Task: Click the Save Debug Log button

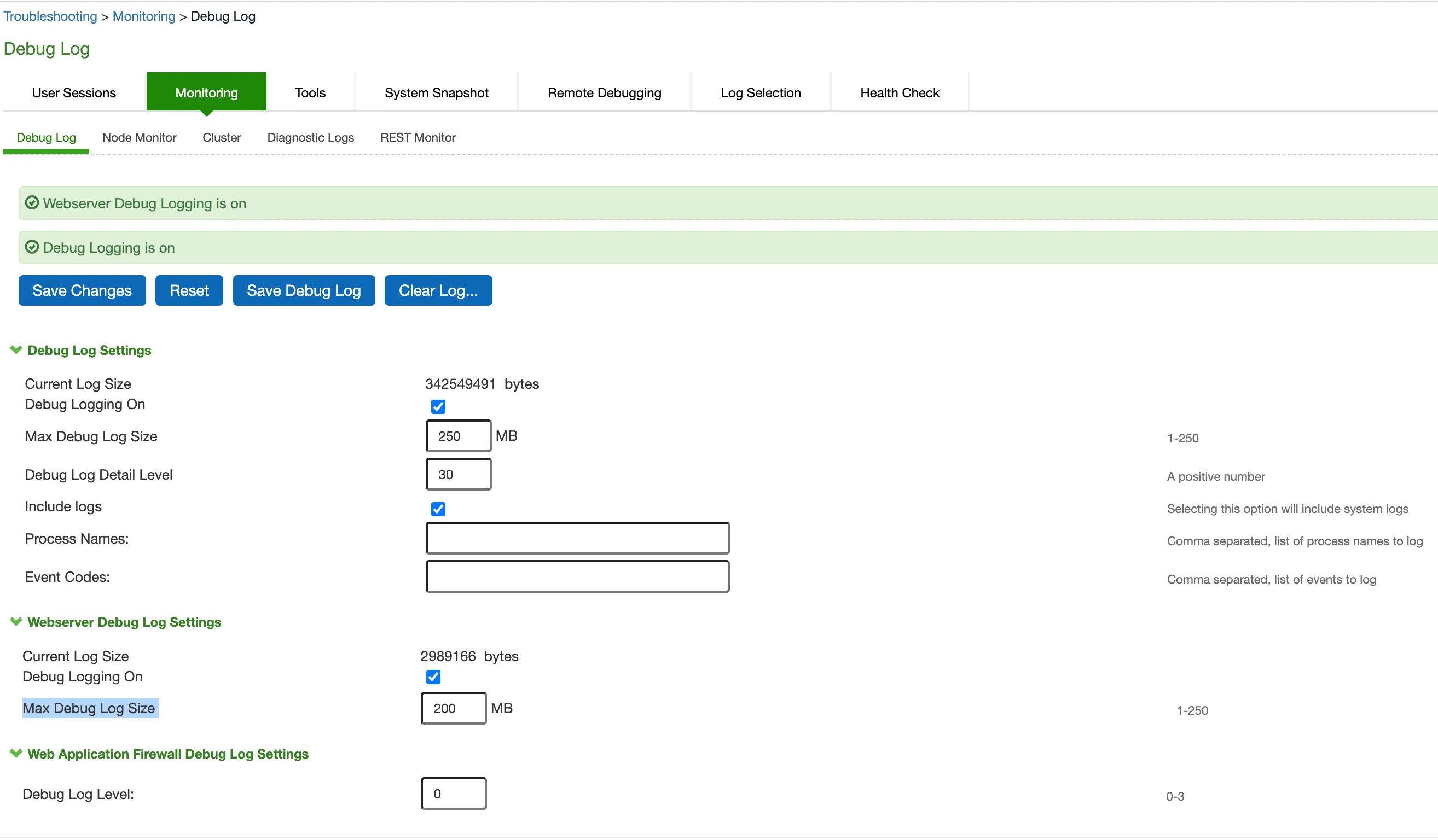Action: 304,290
